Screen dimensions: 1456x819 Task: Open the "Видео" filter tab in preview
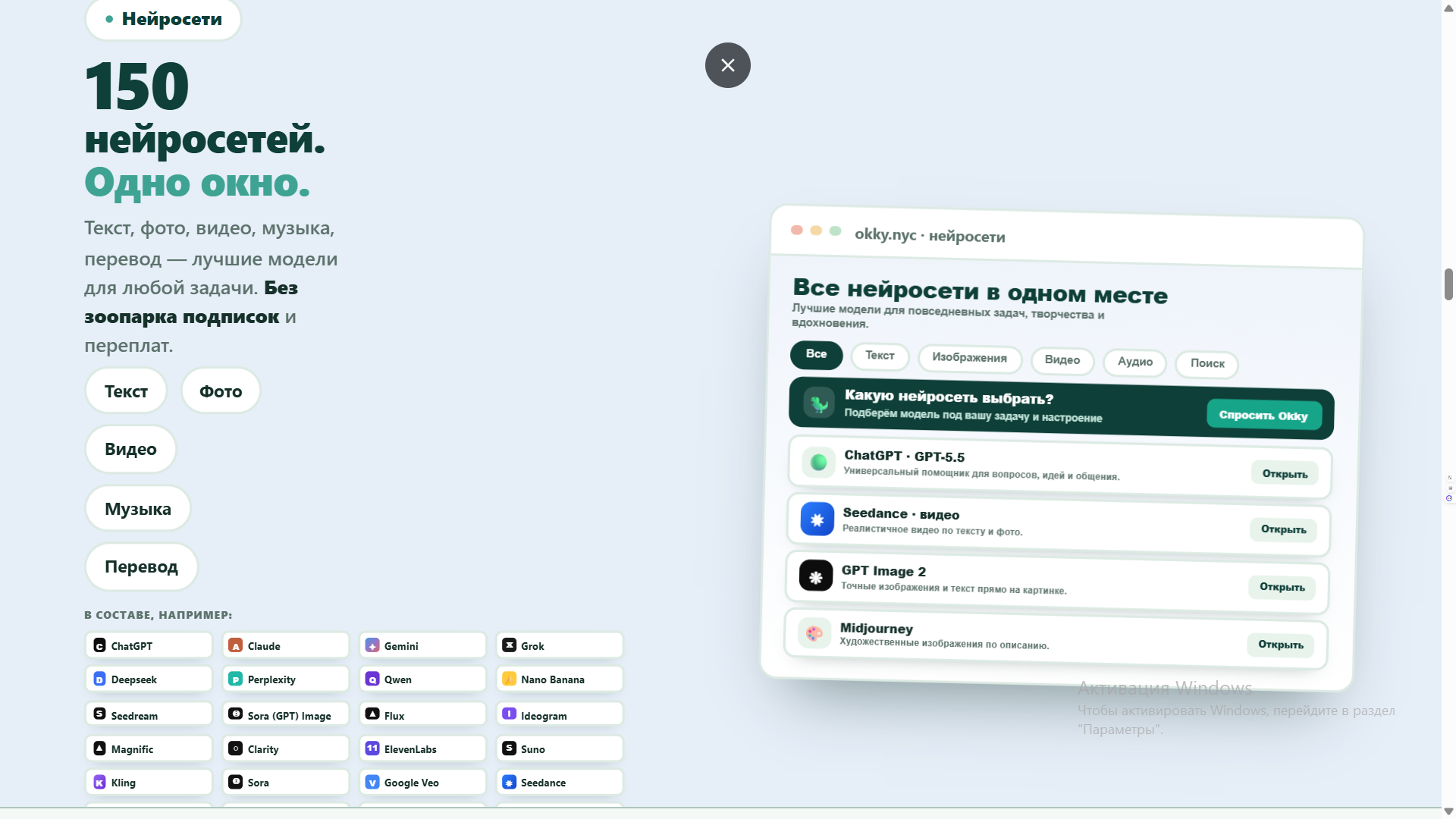[x=1062, y=360]
